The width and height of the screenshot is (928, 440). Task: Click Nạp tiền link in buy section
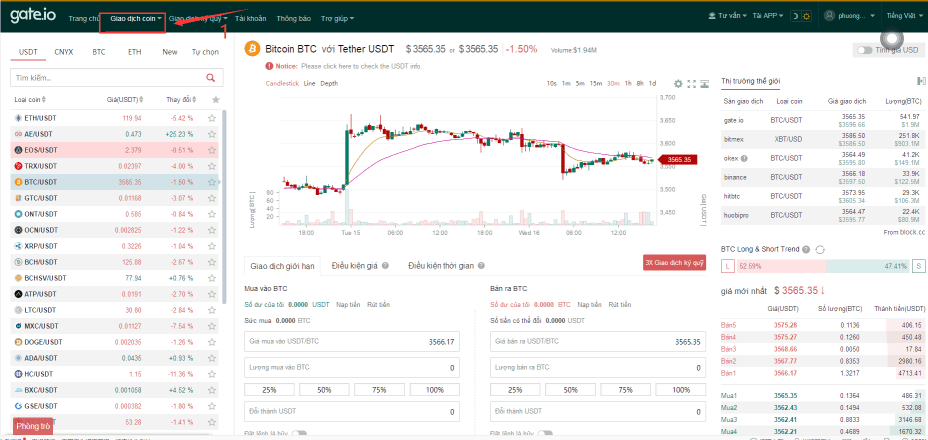pyautogui.click(x=348, y=304)
